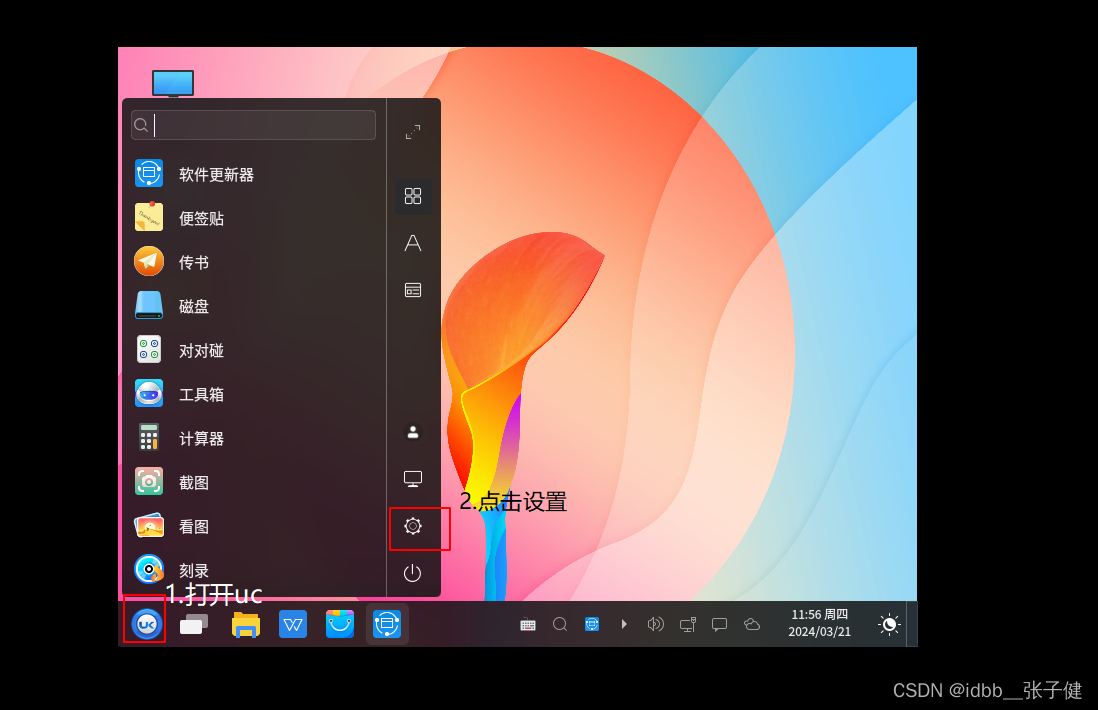Open task view on the taskbar
The image size is (1098, 710).
point(194,625)
